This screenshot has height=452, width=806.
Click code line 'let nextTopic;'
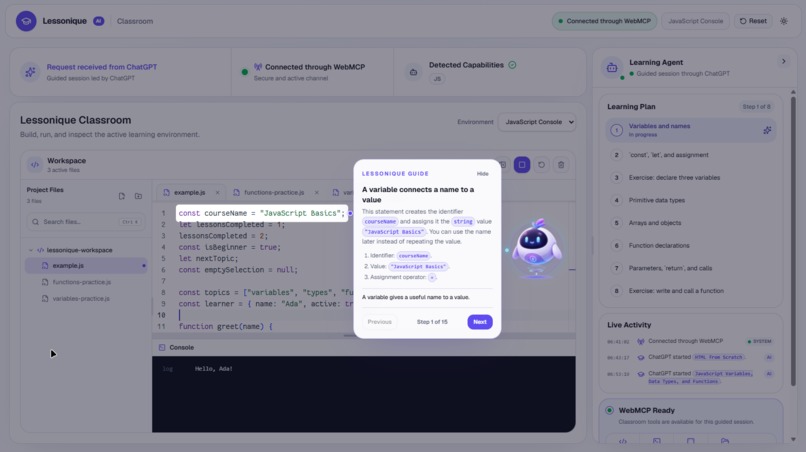point(208,258)
